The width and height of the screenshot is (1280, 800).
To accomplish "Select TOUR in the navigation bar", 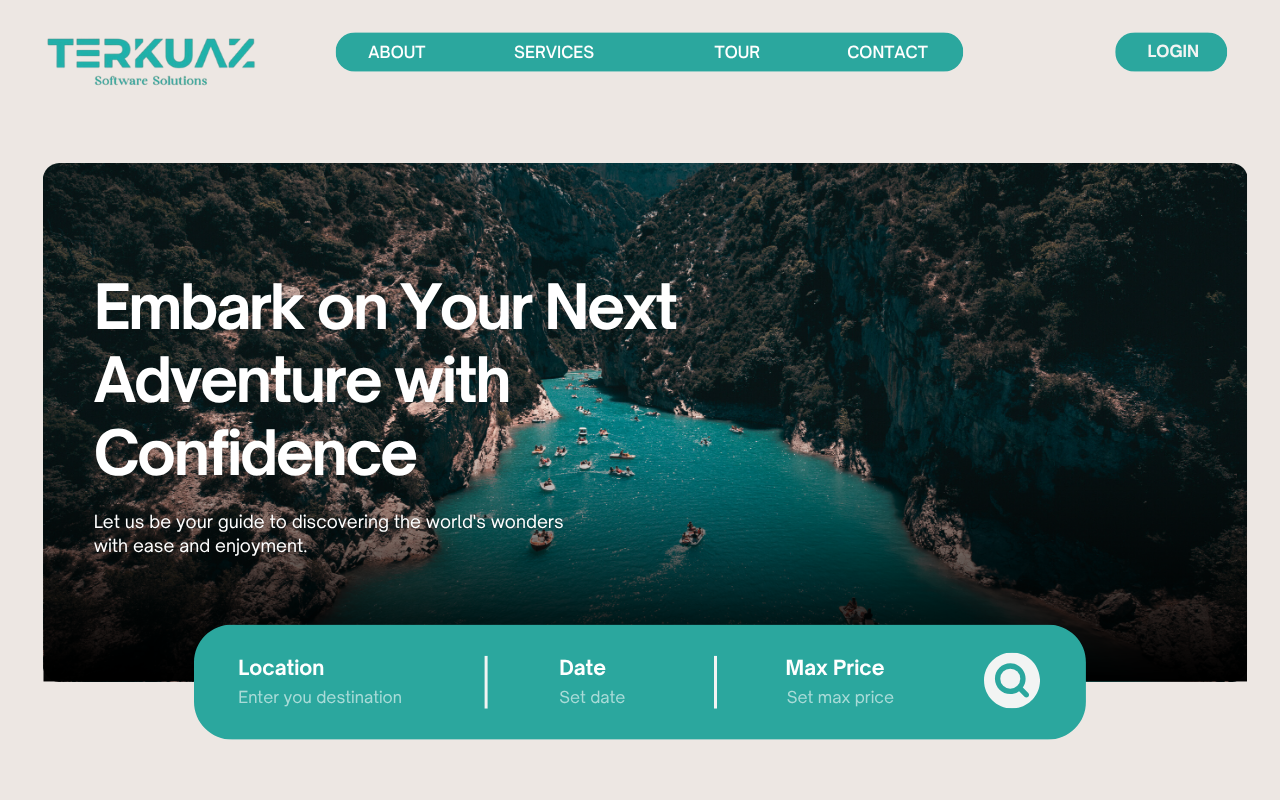I will click(737, 52).
